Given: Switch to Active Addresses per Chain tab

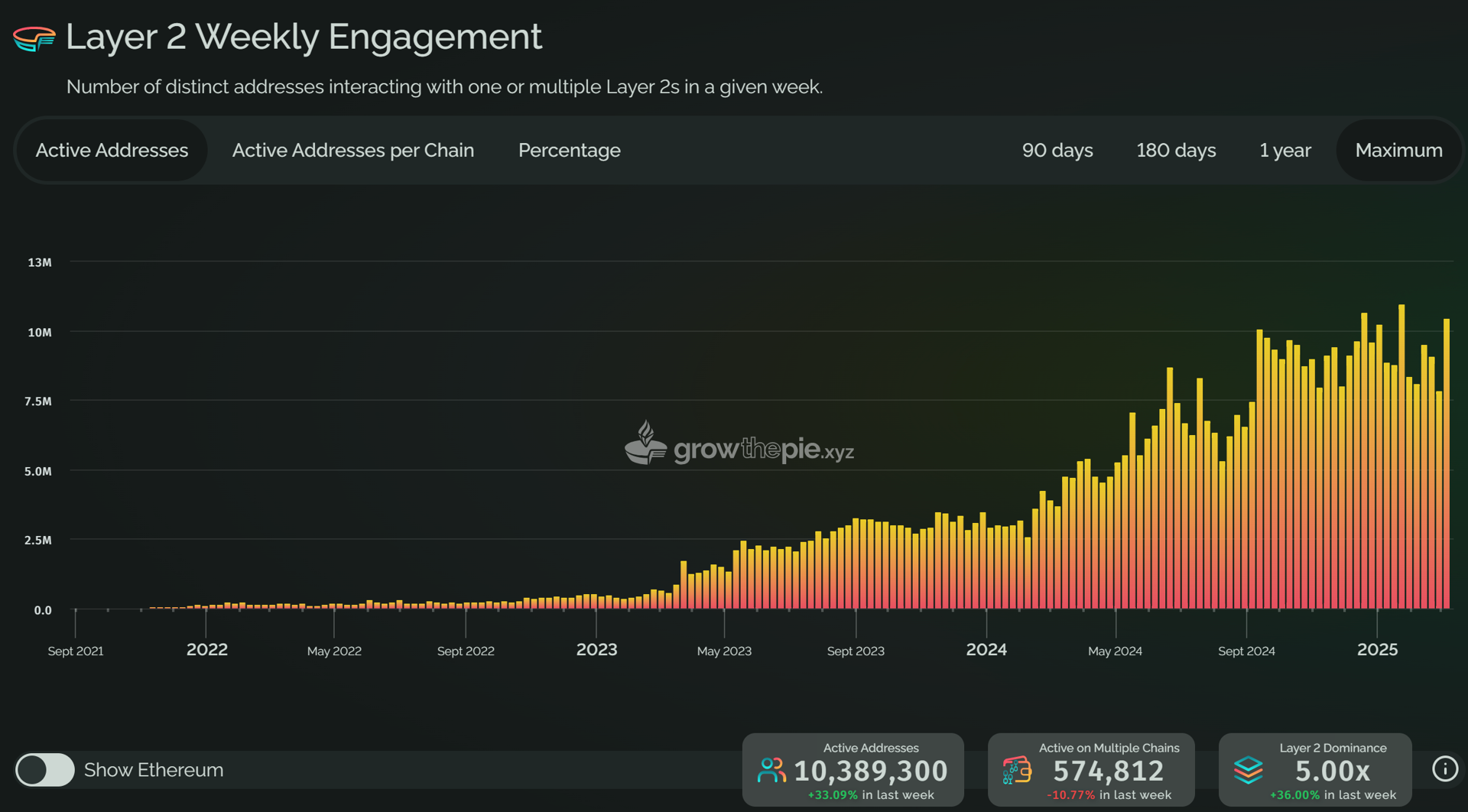Looking at the screenshot, I should (x=353, y=150).
